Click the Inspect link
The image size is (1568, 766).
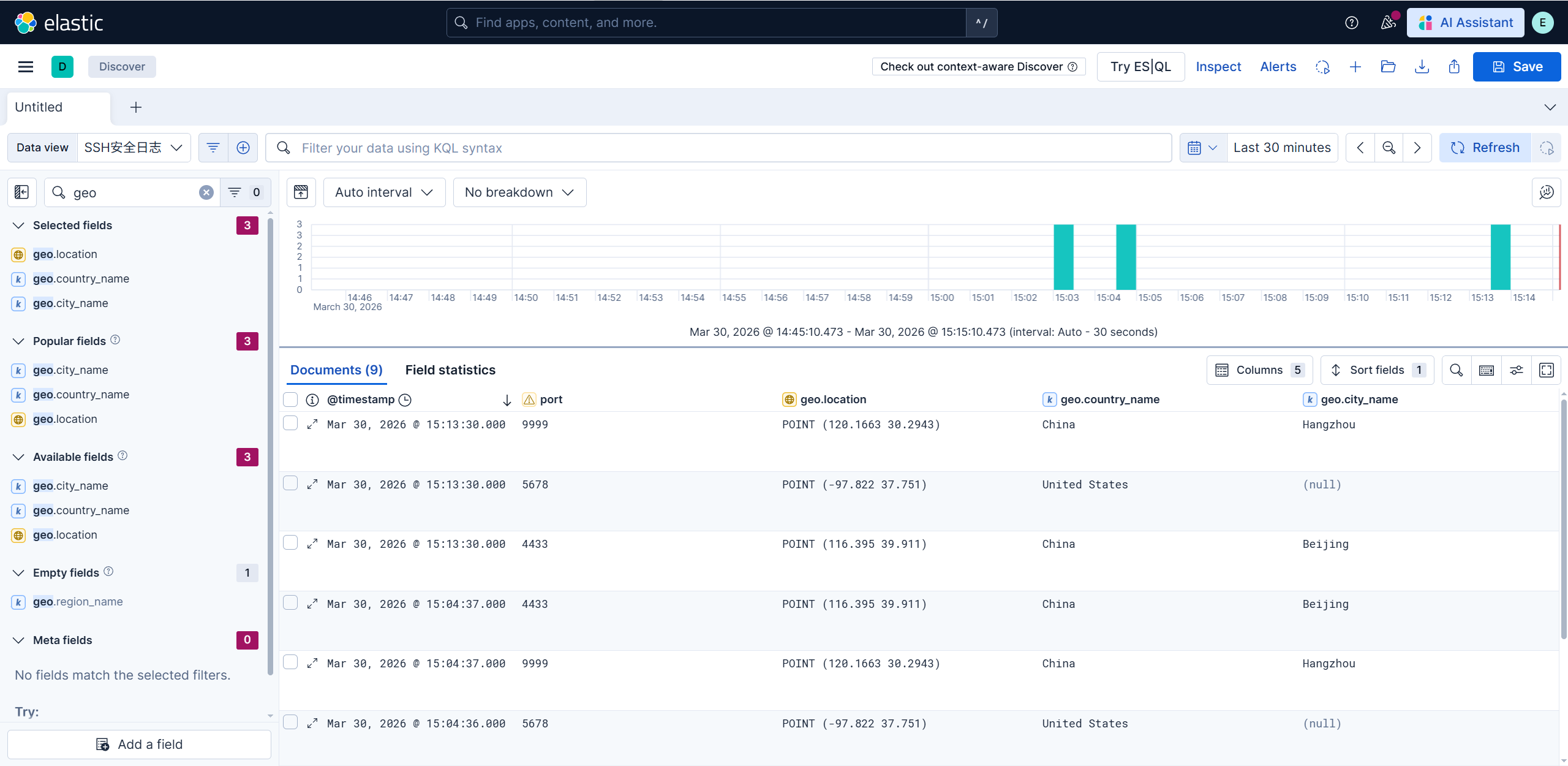point(1218,67)
